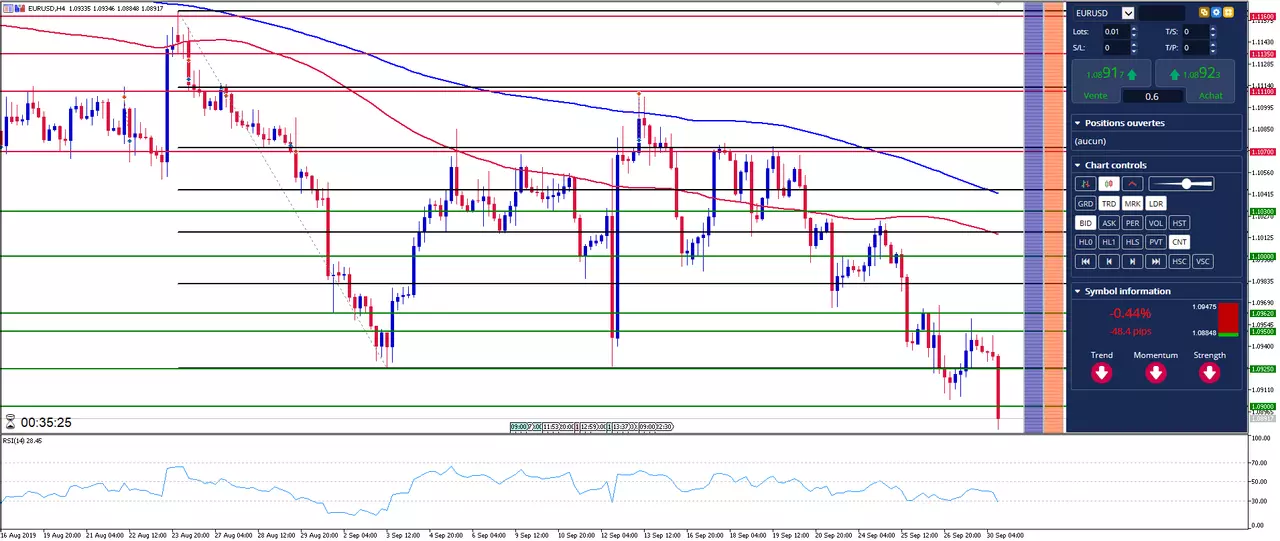Click the Trend down arrow indicator

[x=1101, y=373]
